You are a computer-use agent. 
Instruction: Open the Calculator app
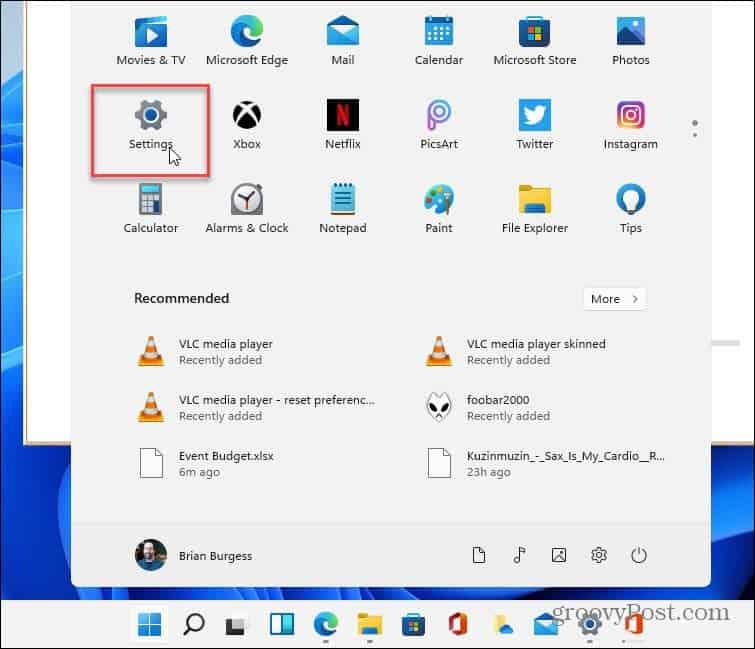point(151,208)
